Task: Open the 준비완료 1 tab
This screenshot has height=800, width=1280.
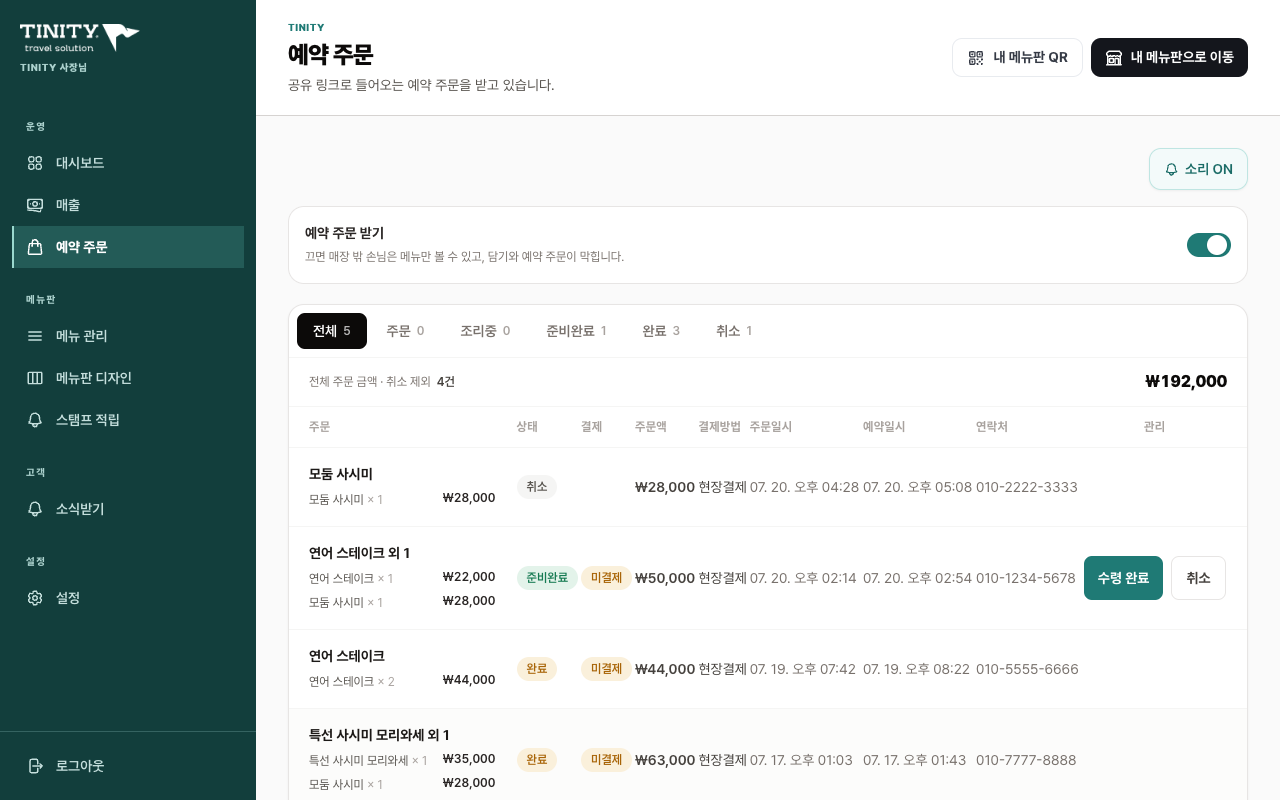Action: (576, 331)
